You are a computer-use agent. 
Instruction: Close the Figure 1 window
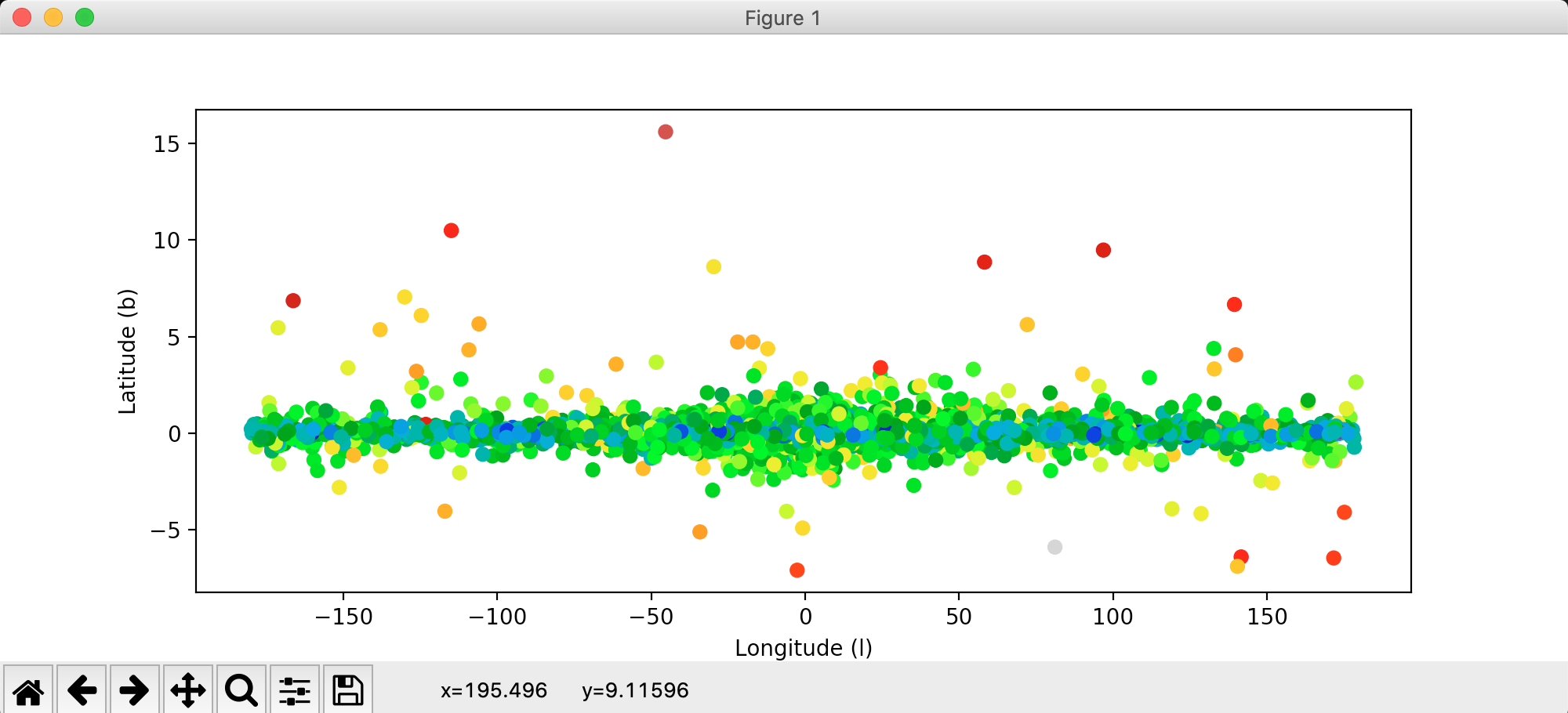pos(22,17)
